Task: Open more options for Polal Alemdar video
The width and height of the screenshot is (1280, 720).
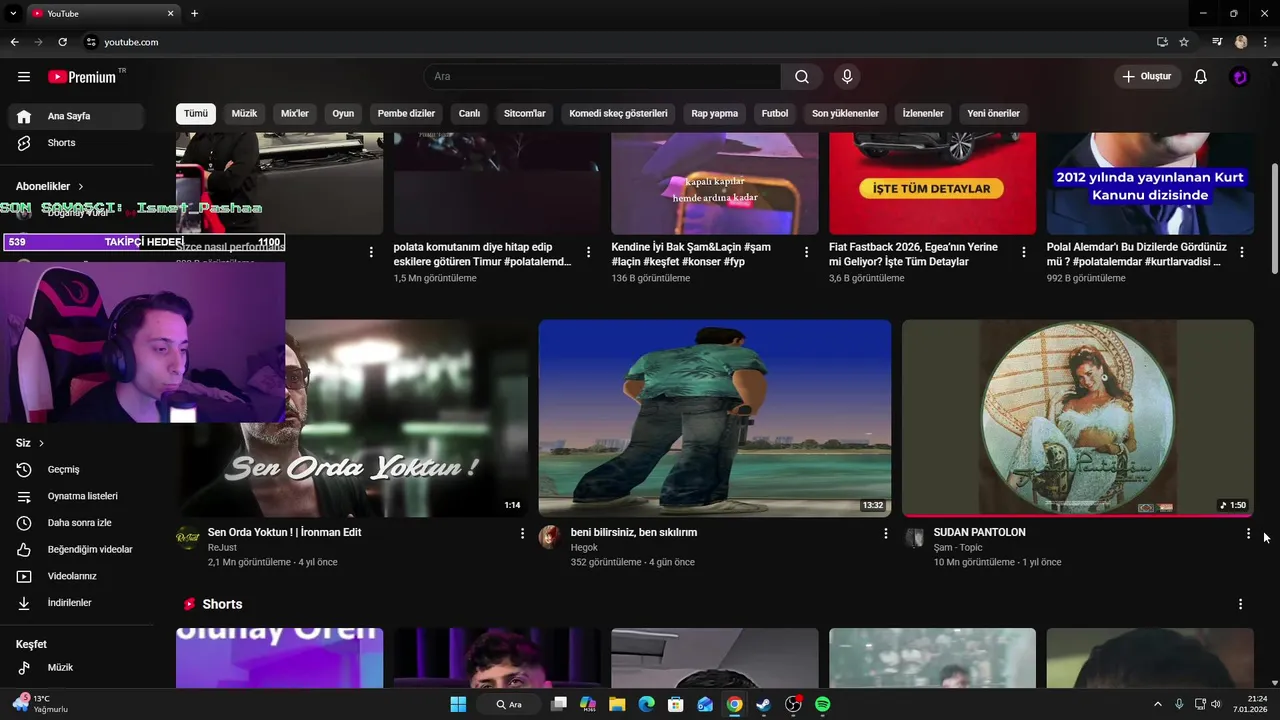Action: coord(1242,252)
